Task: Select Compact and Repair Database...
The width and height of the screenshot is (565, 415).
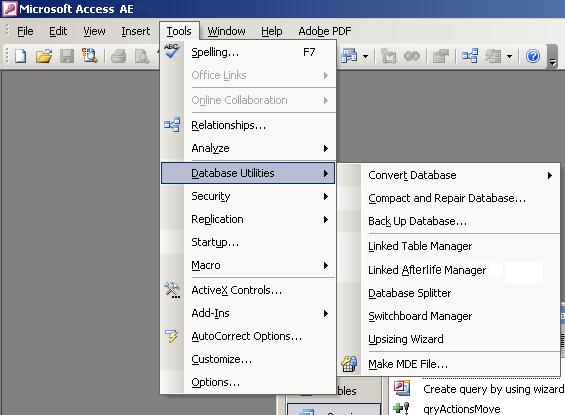Action: coord(449,198)
